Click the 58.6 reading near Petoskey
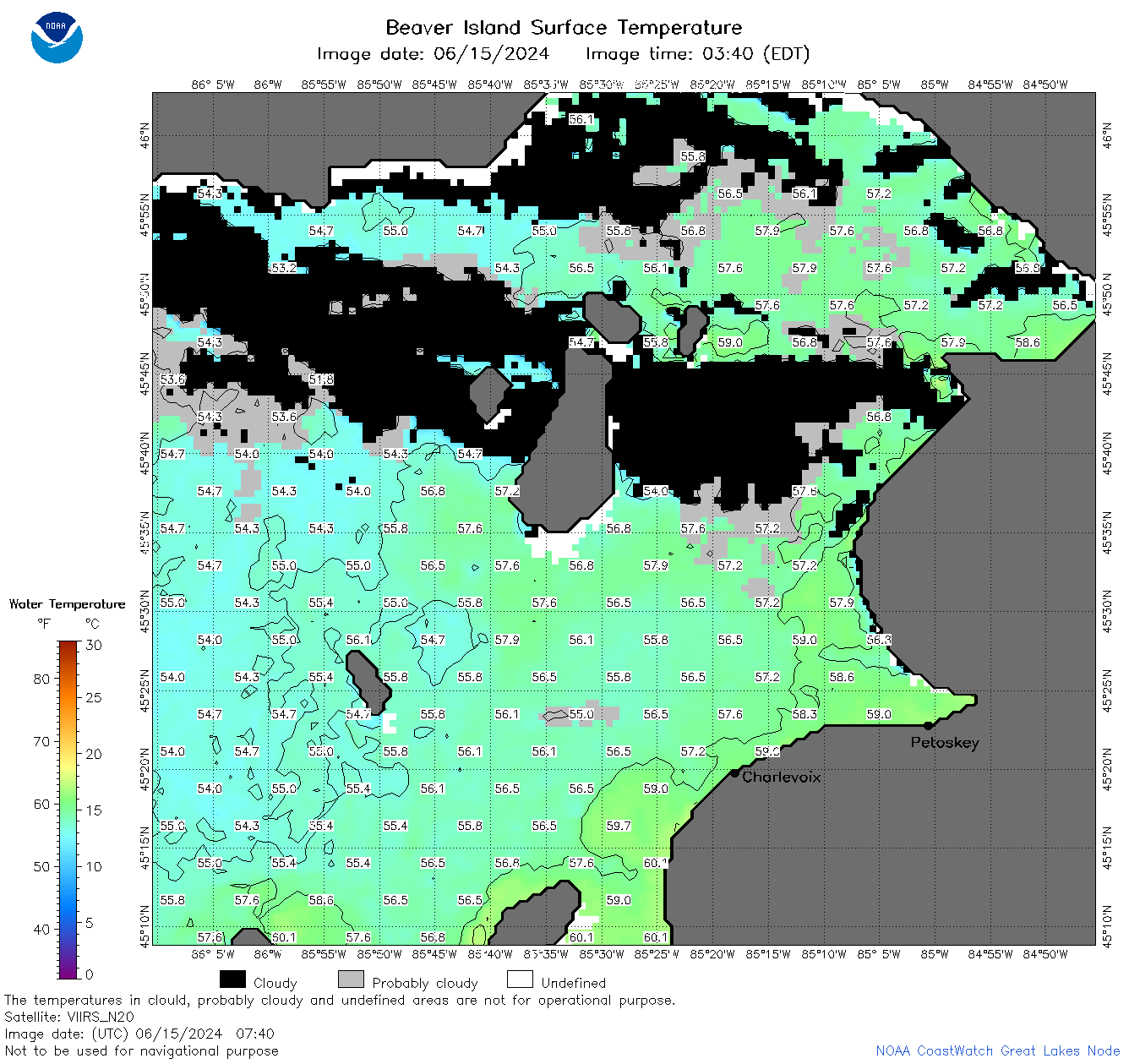 842,677
